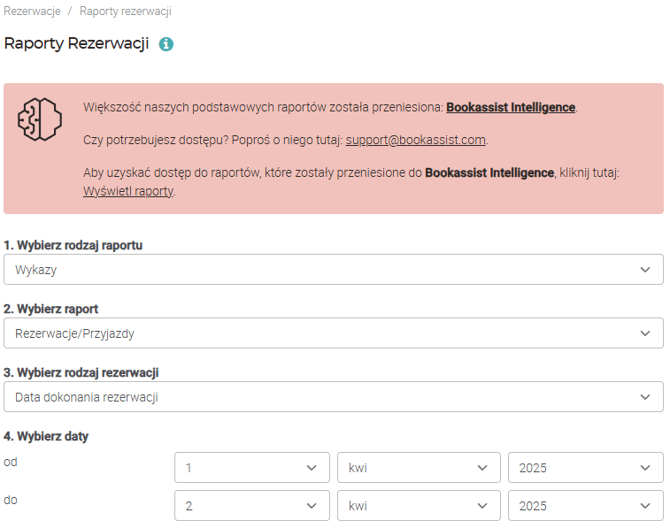Select the end day dropdown showing 2
670x528 pixels.
[251, 506]
